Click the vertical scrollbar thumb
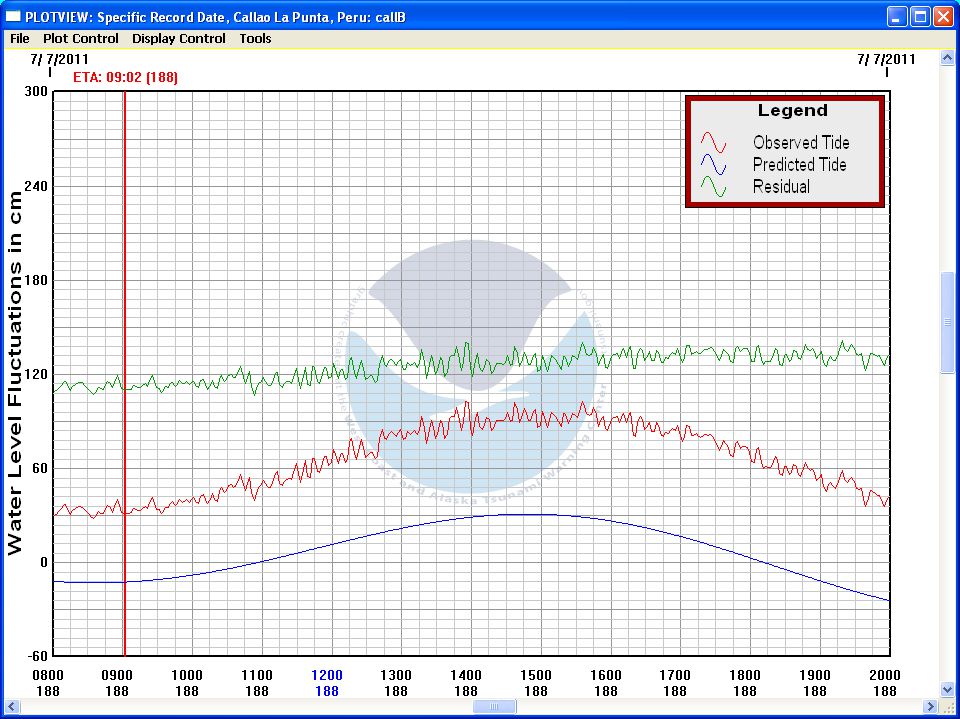Viewport: 960px width, 719px height. tap(947, 322)
